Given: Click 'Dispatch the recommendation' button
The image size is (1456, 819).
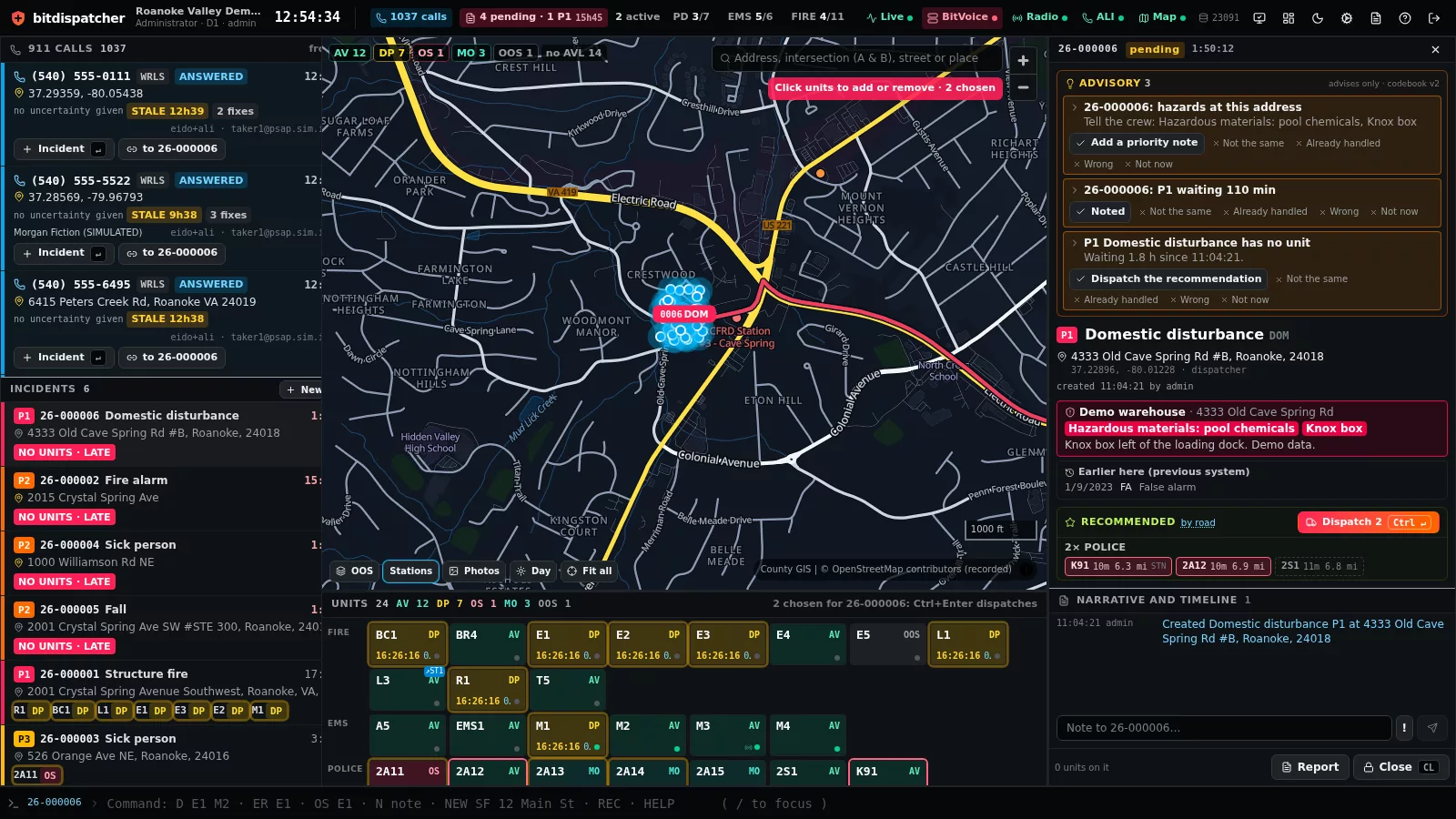Looking at the screenshot, I should click(x=1168, y=279).
